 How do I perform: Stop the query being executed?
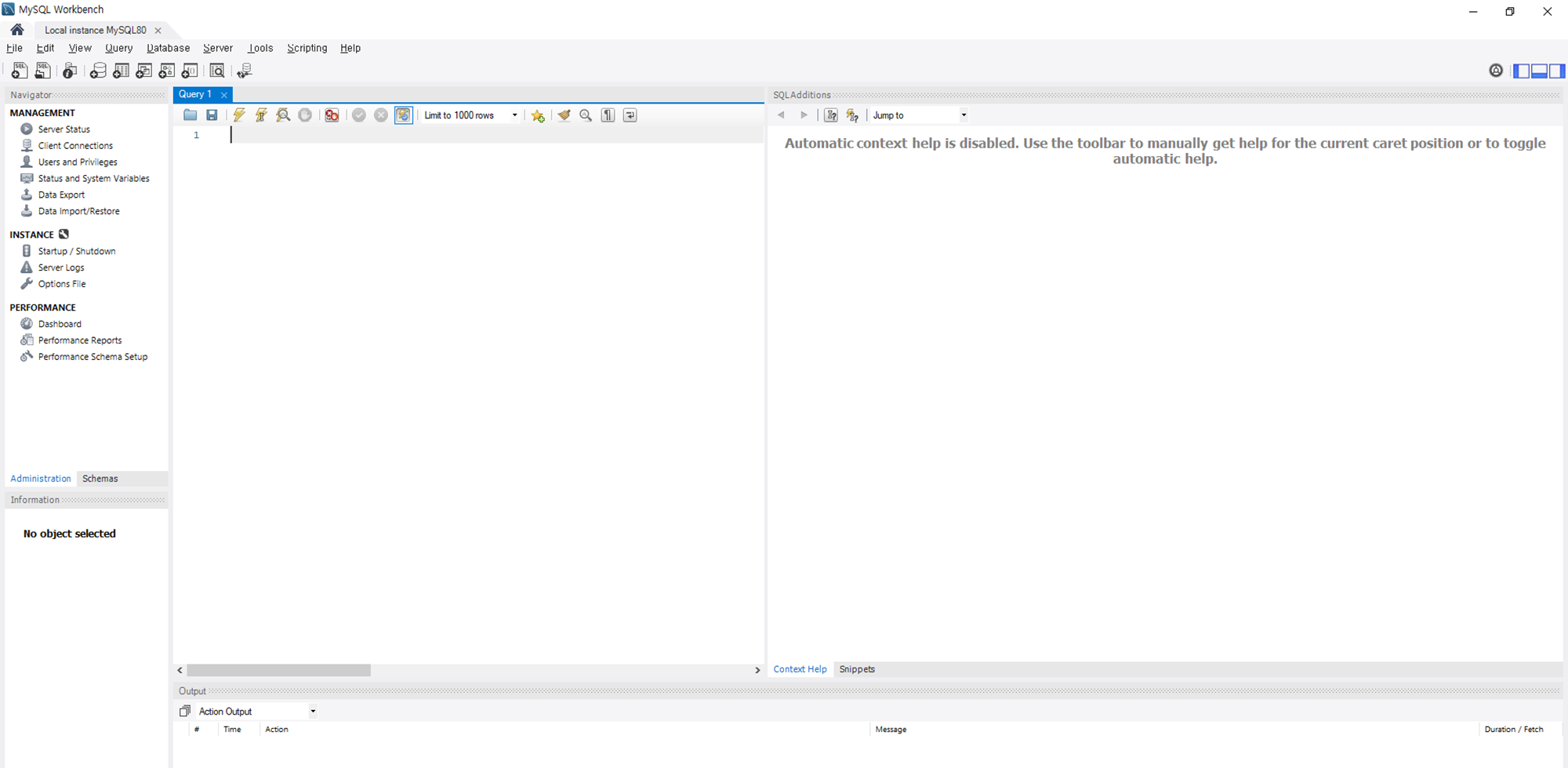click(x=305, y=115)
